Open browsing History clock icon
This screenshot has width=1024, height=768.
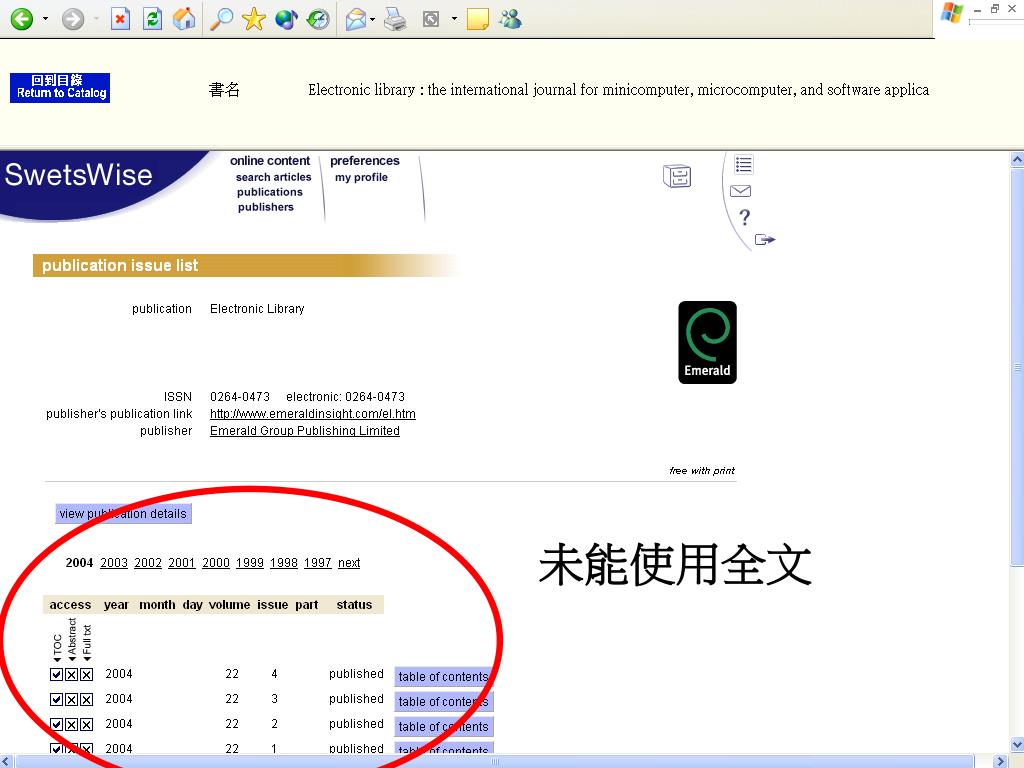pyautogui.click(x=318, y=19)
